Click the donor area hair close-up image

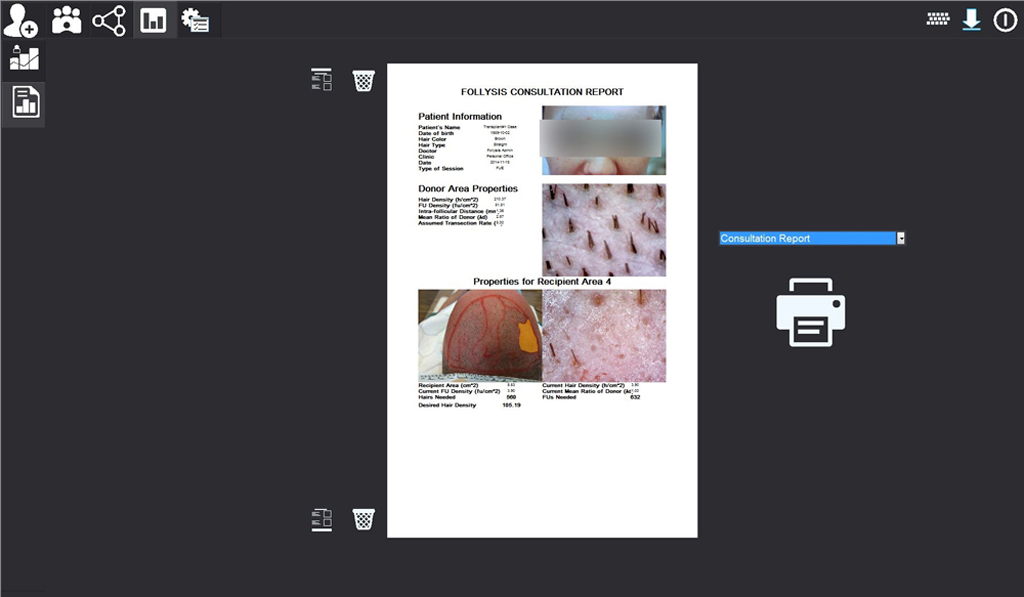(603, 229)
